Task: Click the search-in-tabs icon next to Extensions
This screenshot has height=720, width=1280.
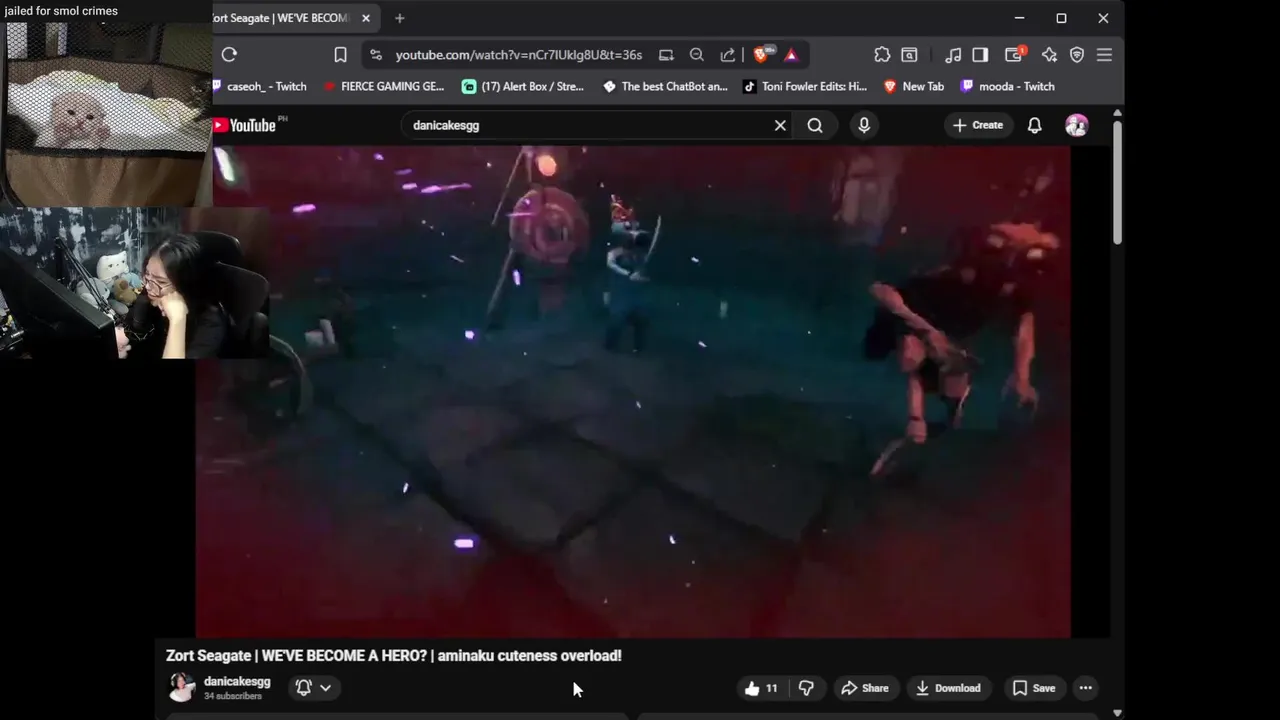Action: [909, 55]
